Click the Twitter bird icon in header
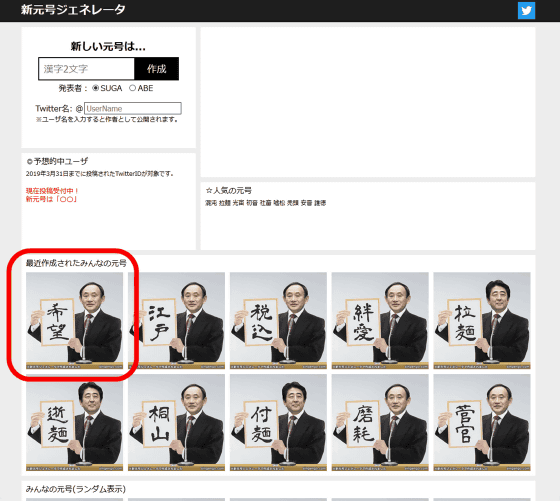This screenshot has width=560, height=501. 526,10
